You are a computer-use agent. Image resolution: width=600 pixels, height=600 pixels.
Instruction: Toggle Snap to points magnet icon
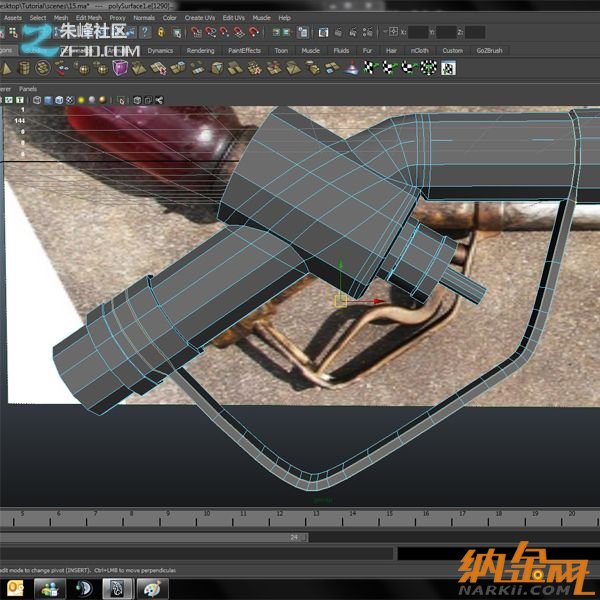[x=225, y=33]
